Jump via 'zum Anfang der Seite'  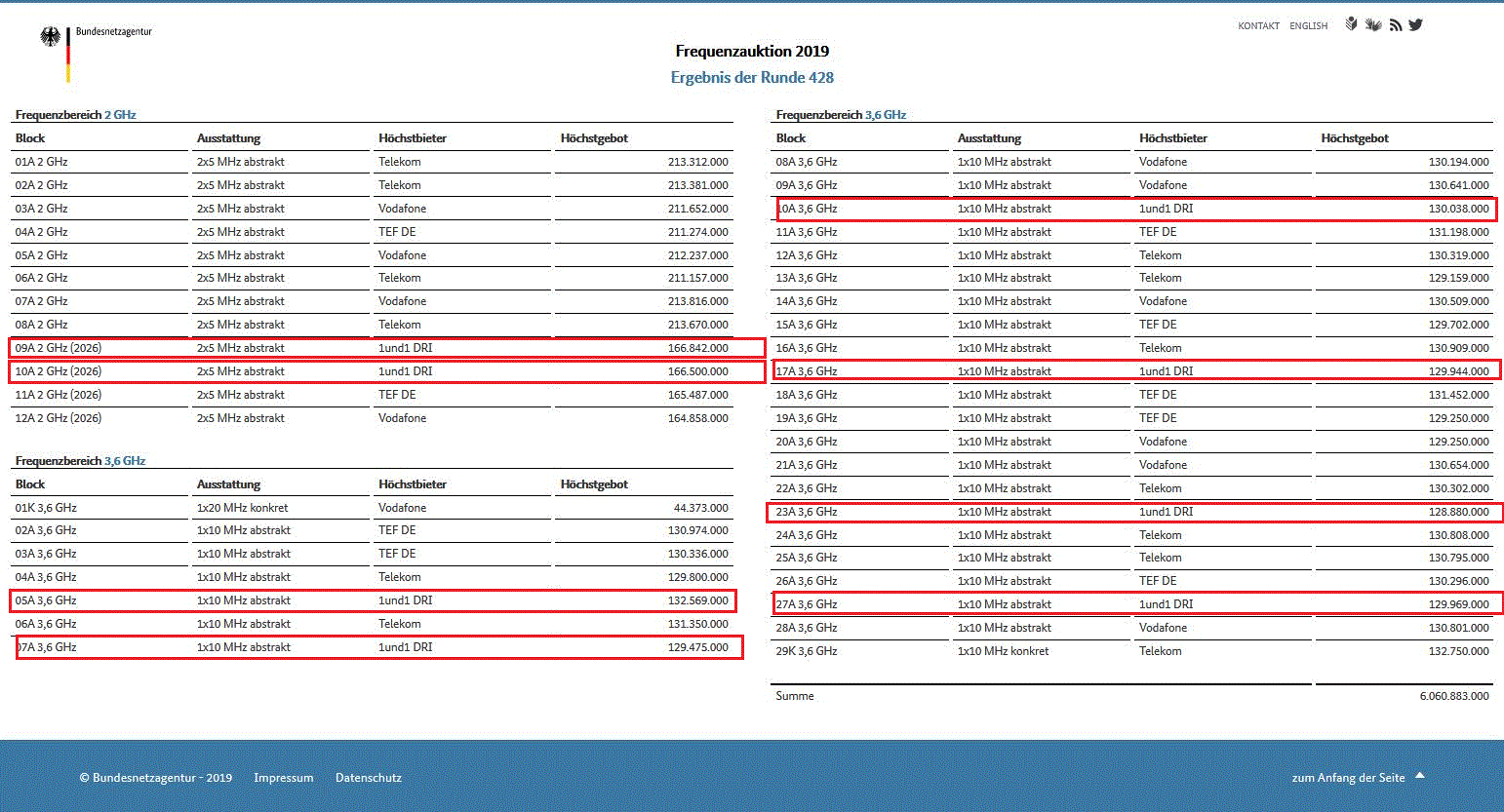pyautogui.click(x=1358, y=777)
